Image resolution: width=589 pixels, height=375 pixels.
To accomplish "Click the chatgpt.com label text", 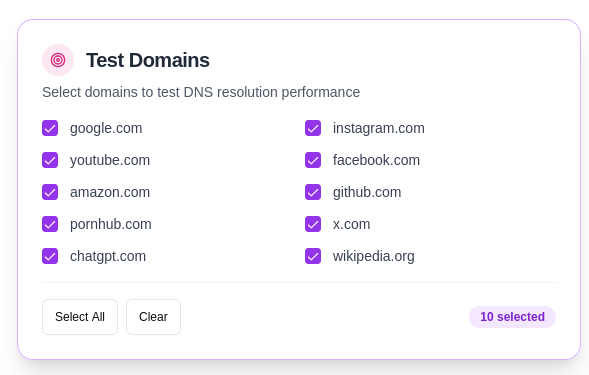I will tap(108, 256).
